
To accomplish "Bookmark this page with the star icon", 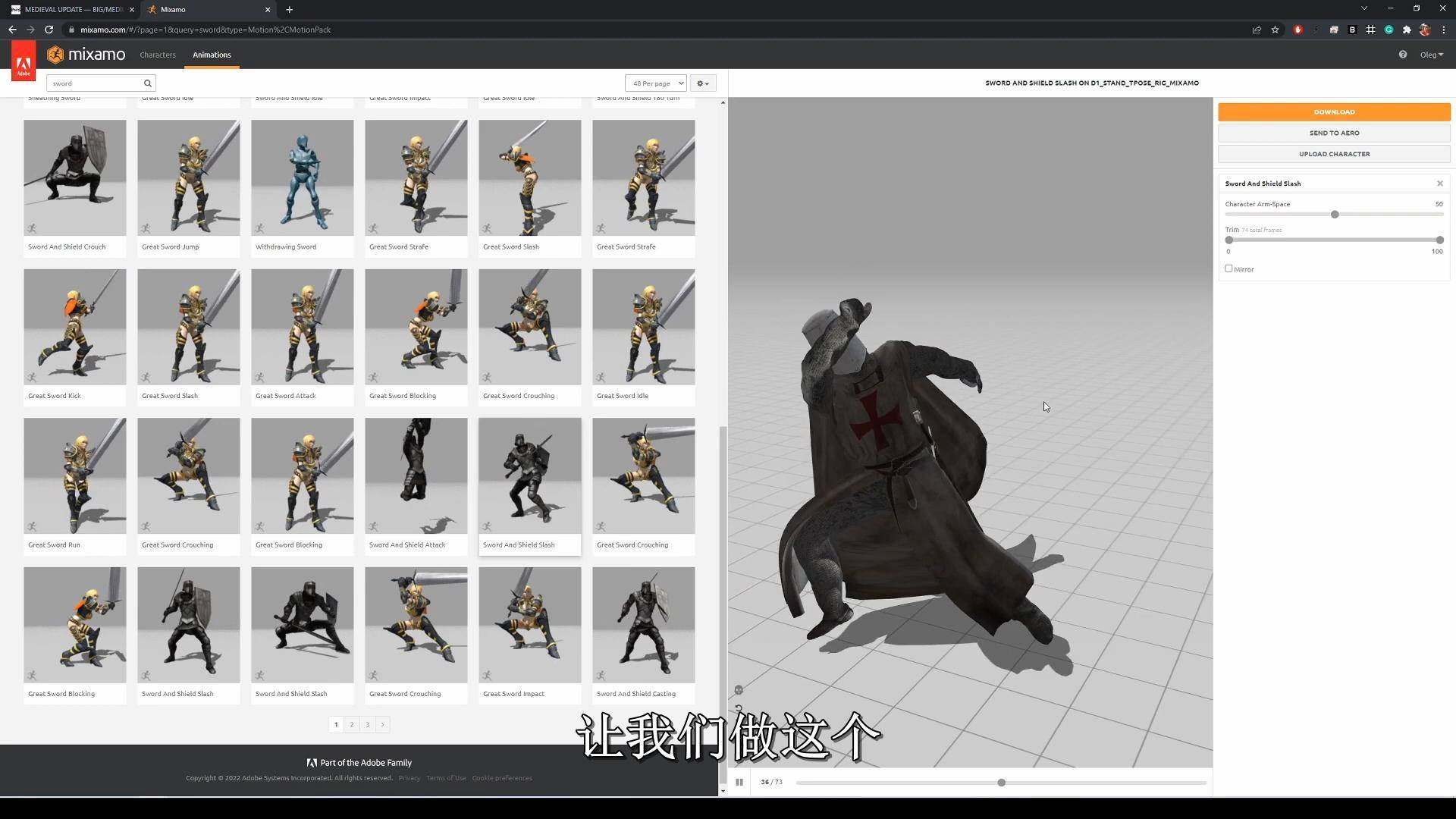I will coord(1276,30).
